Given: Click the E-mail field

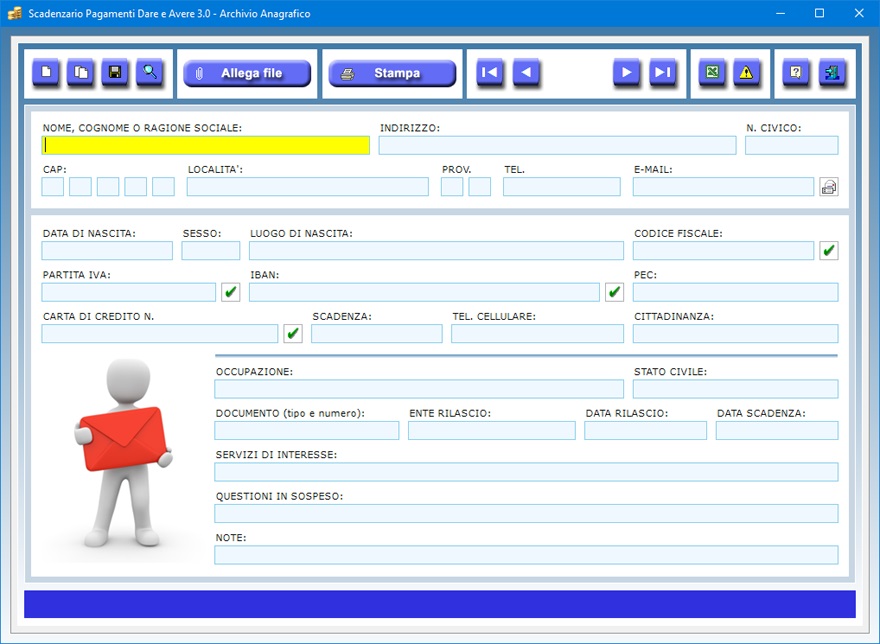Looking at the screenshot, I should [723, 187].
